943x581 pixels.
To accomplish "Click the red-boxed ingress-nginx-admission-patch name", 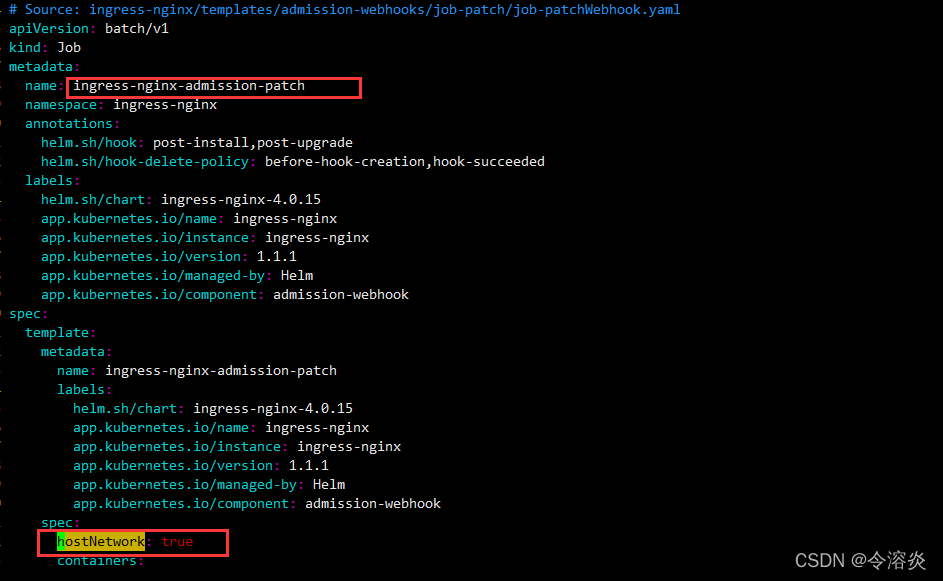I will coord(189,86).
